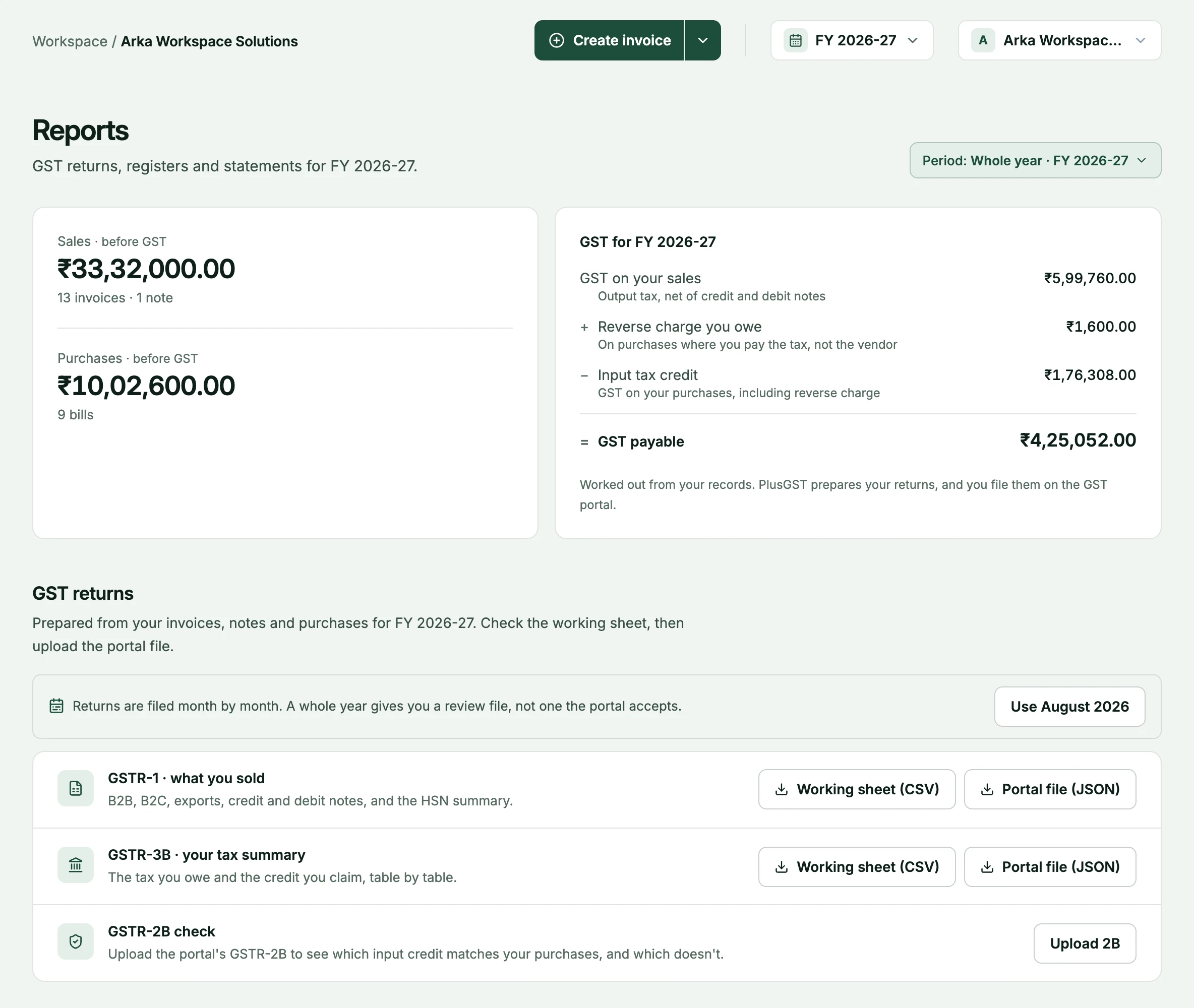
Task: Open the FY 2026-27 financial year selector
Action: (x=852, y=40)
